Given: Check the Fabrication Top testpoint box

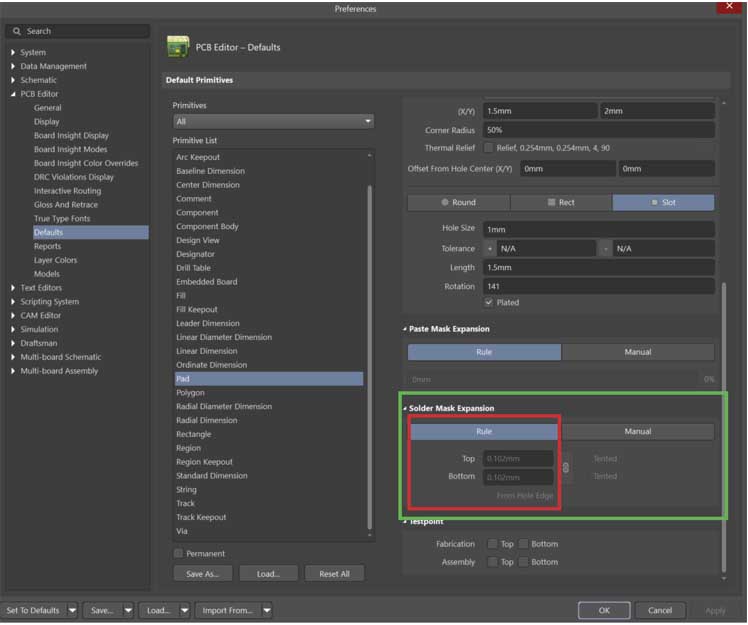Looking at the screenshot, I should 492,544.
